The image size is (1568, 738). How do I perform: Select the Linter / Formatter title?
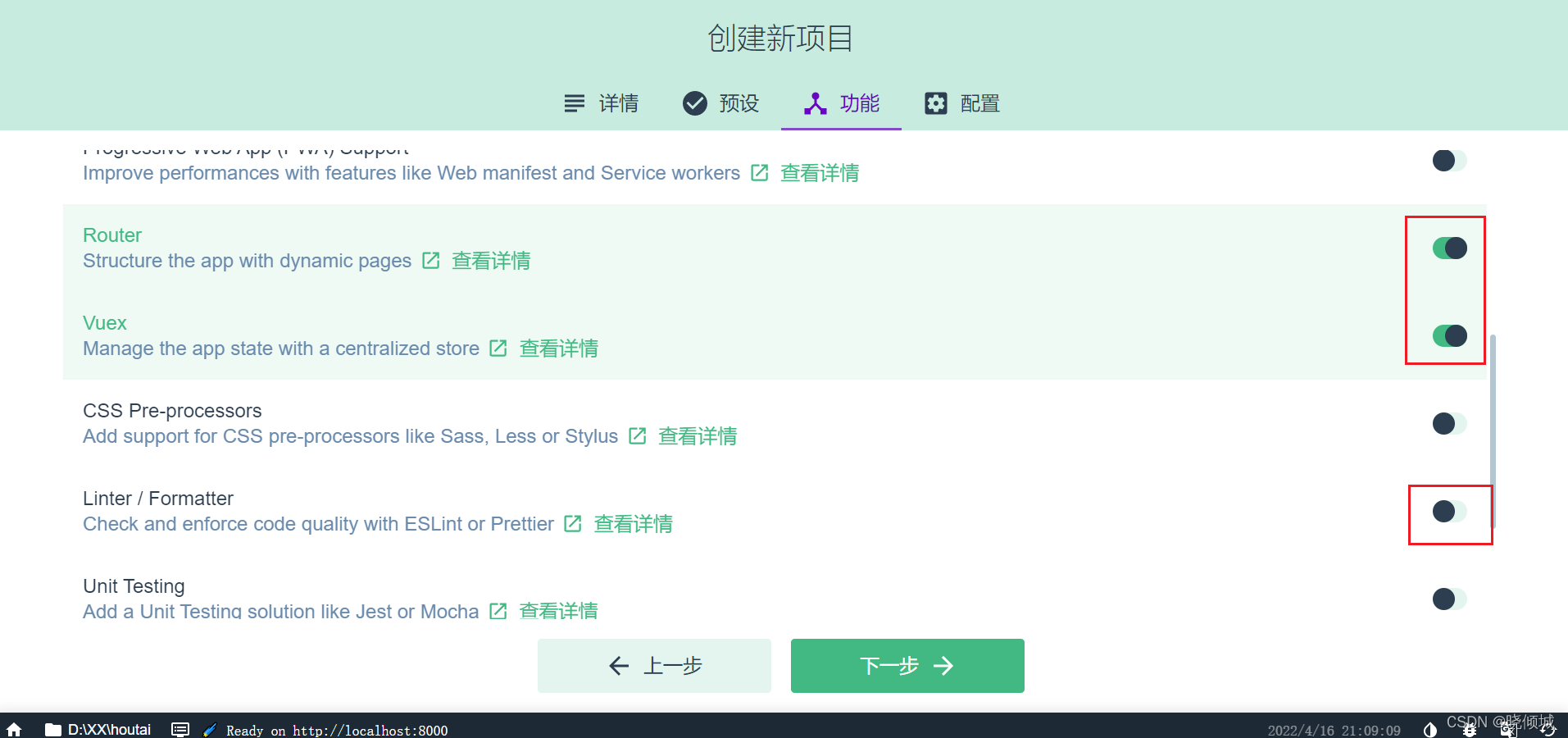click(x=158, y=499)
